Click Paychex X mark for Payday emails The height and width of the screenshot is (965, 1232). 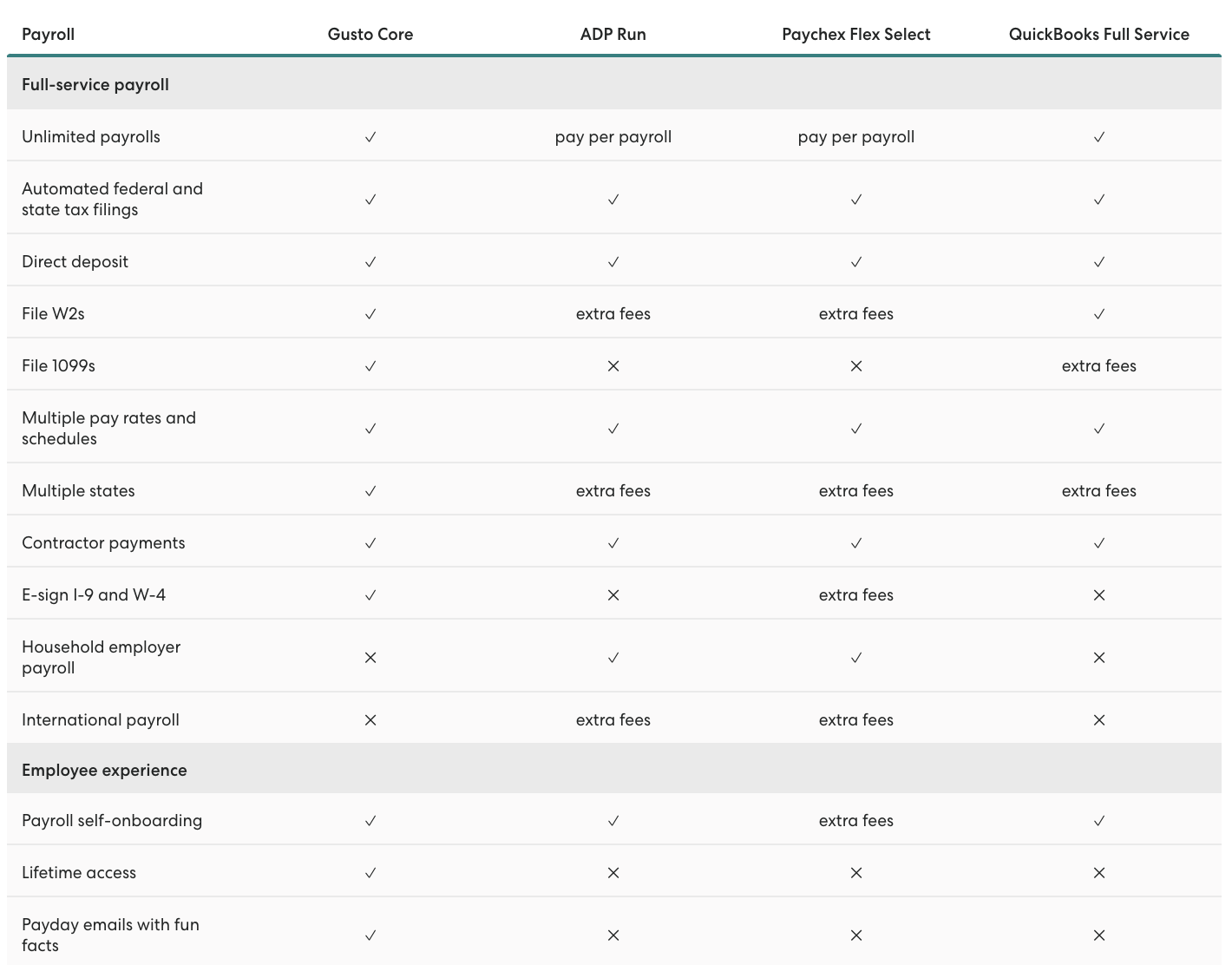tap(856, 935)
